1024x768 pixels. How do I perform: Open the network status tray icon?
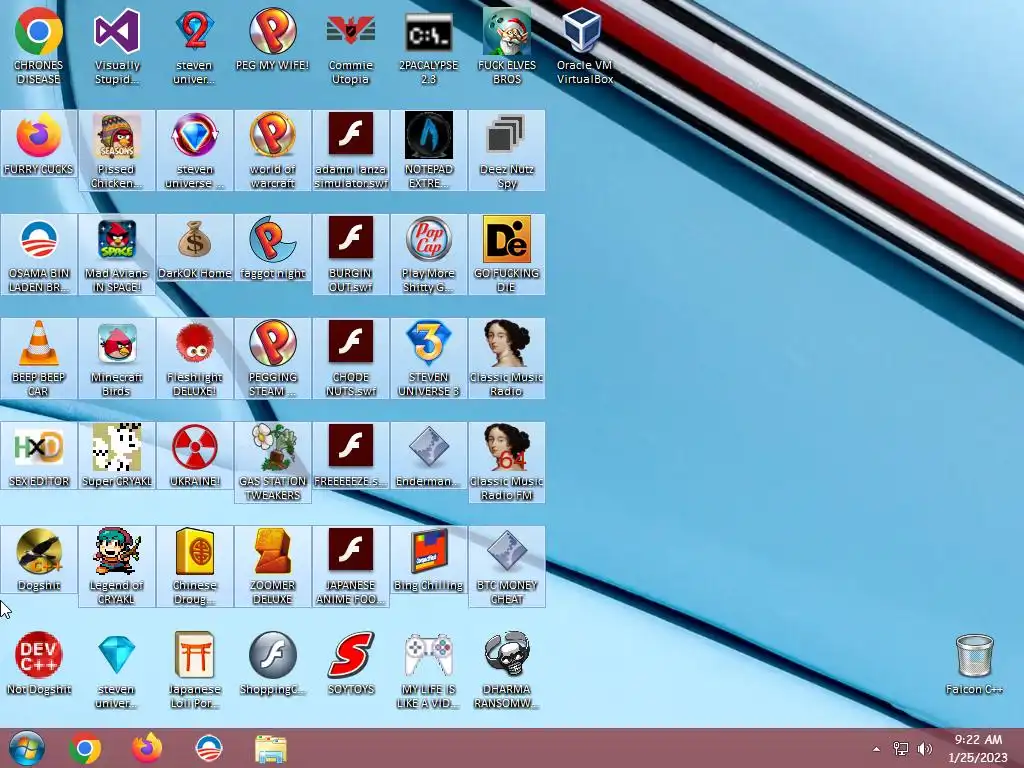[x=901, y=749]
